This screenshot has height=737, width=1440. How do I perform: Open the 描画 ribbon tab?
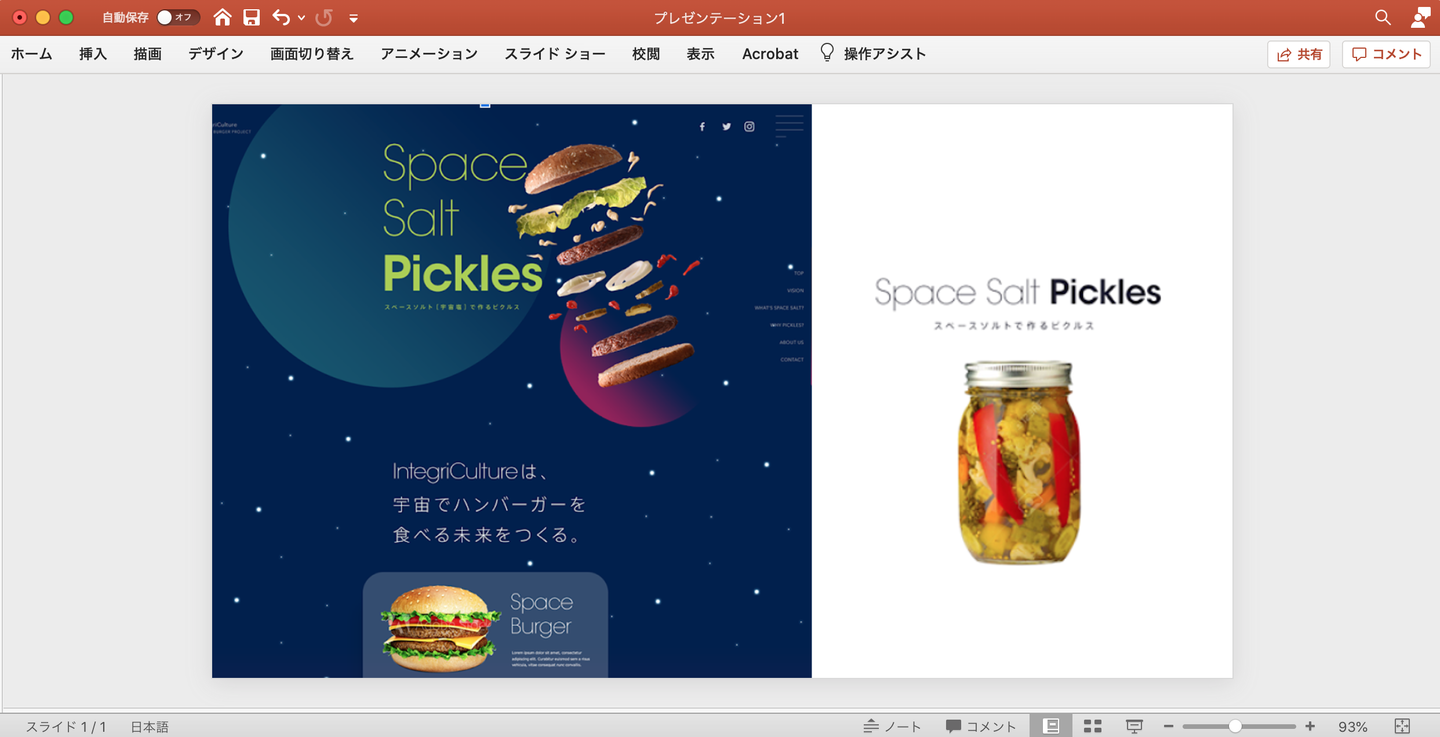[x=147, y=54]
